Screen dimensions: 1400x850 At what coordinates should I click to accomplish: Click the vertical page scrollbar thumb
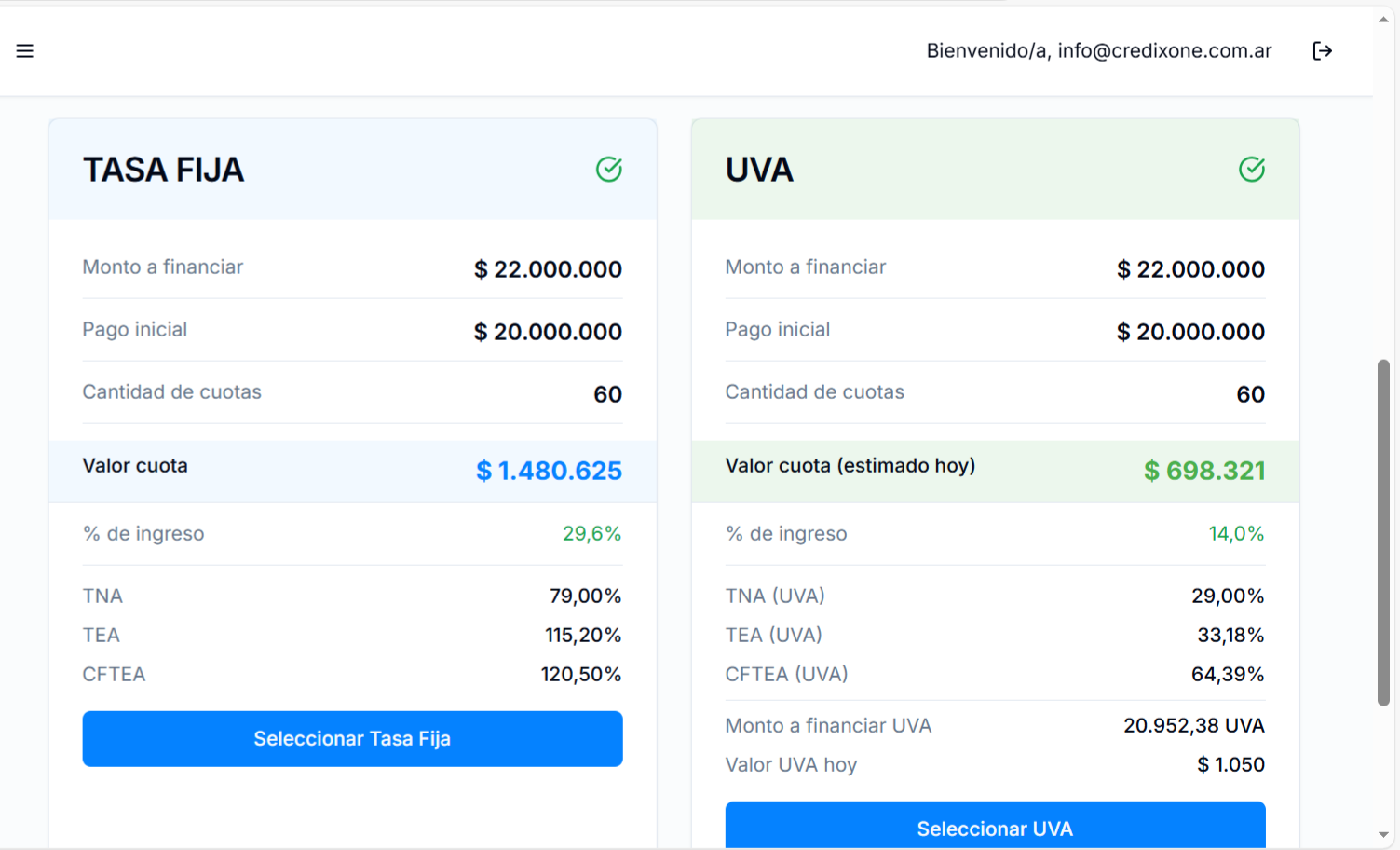[x=1383, y=531]
